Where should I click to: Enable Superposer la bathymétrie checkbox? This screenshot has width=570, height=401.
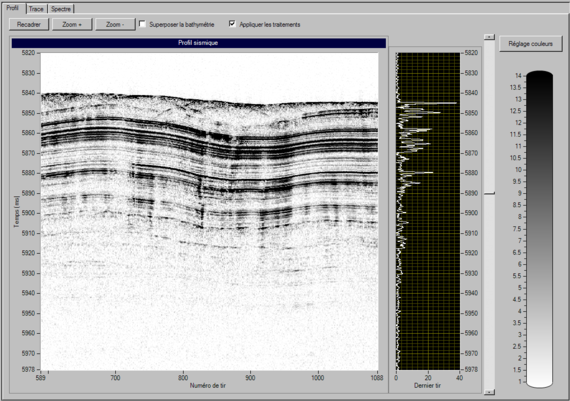click(x=142, y=24)
